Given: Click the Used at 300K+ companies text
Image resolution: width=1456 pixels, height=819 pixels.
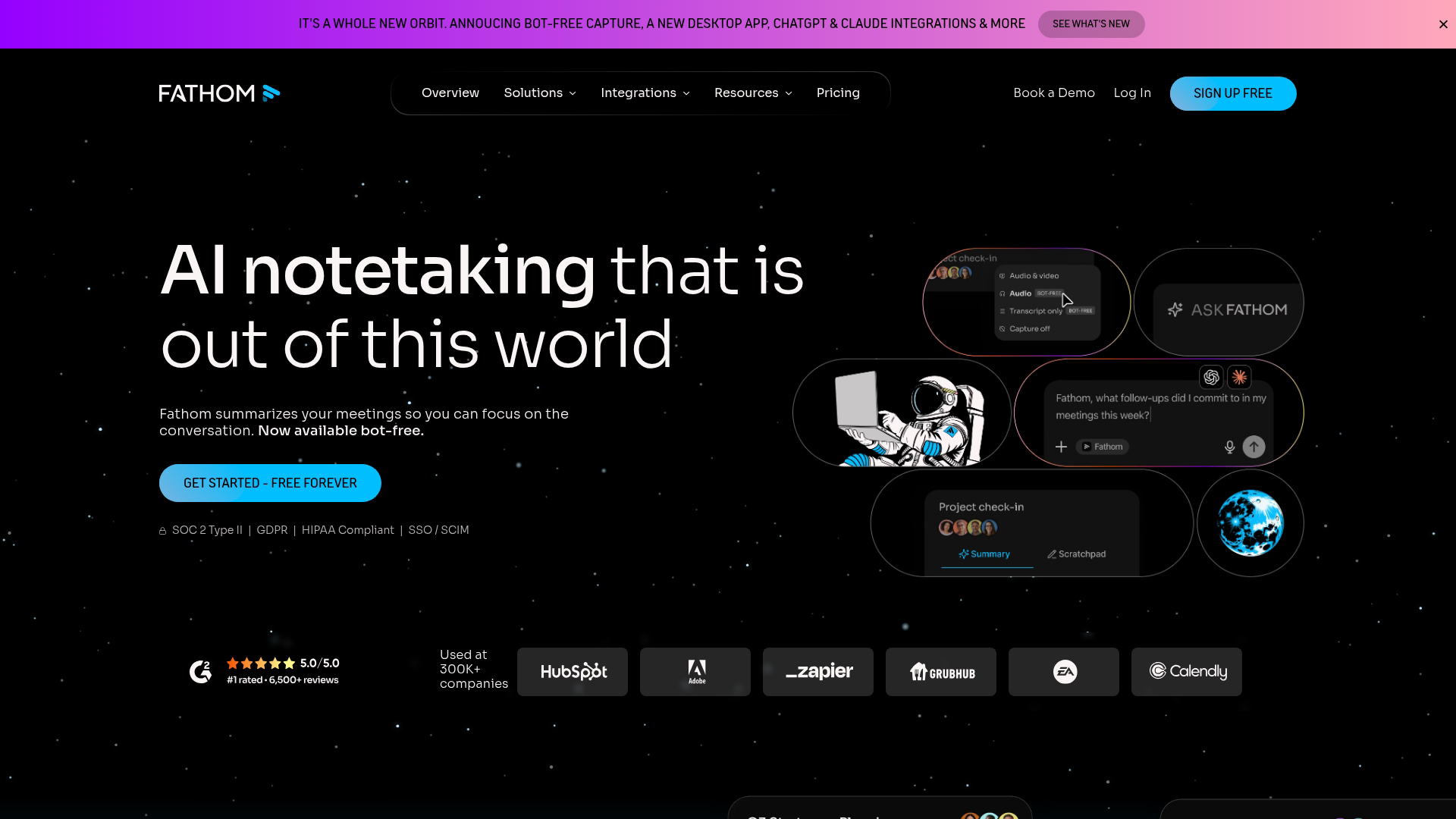Looking at the screenshot, I should click(473, 669).
